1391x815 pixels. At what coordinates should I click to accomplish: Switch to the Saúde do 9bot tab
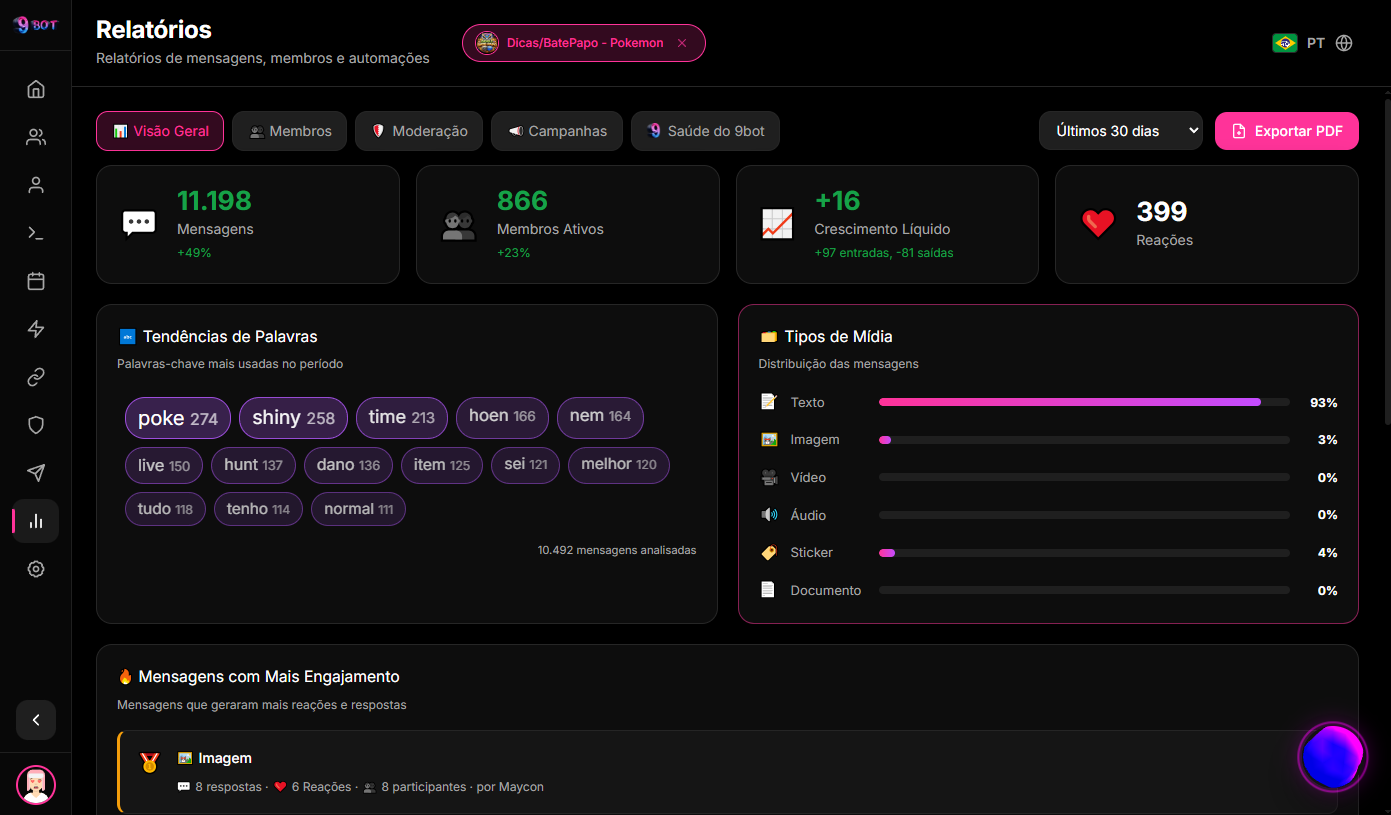(x=705, y=131)
